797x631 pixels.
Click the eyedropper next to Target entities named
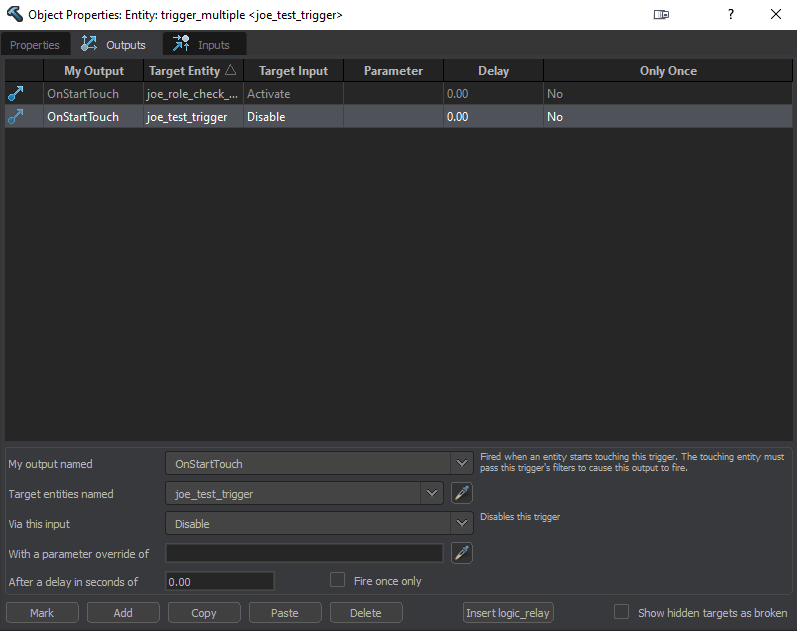(461, 493)
